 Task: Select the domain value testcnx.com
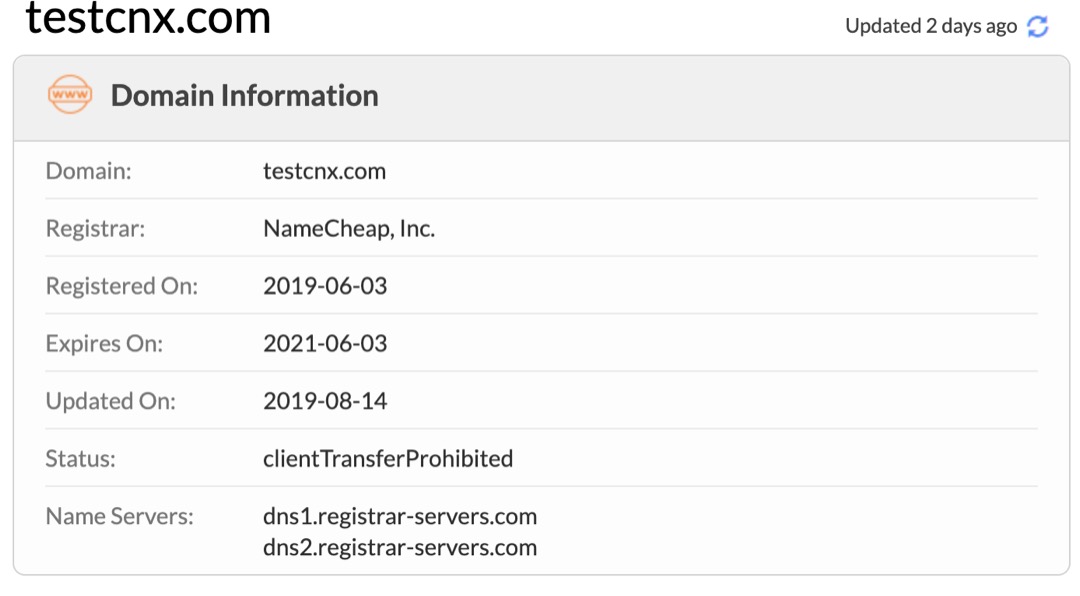click(324, 171)
